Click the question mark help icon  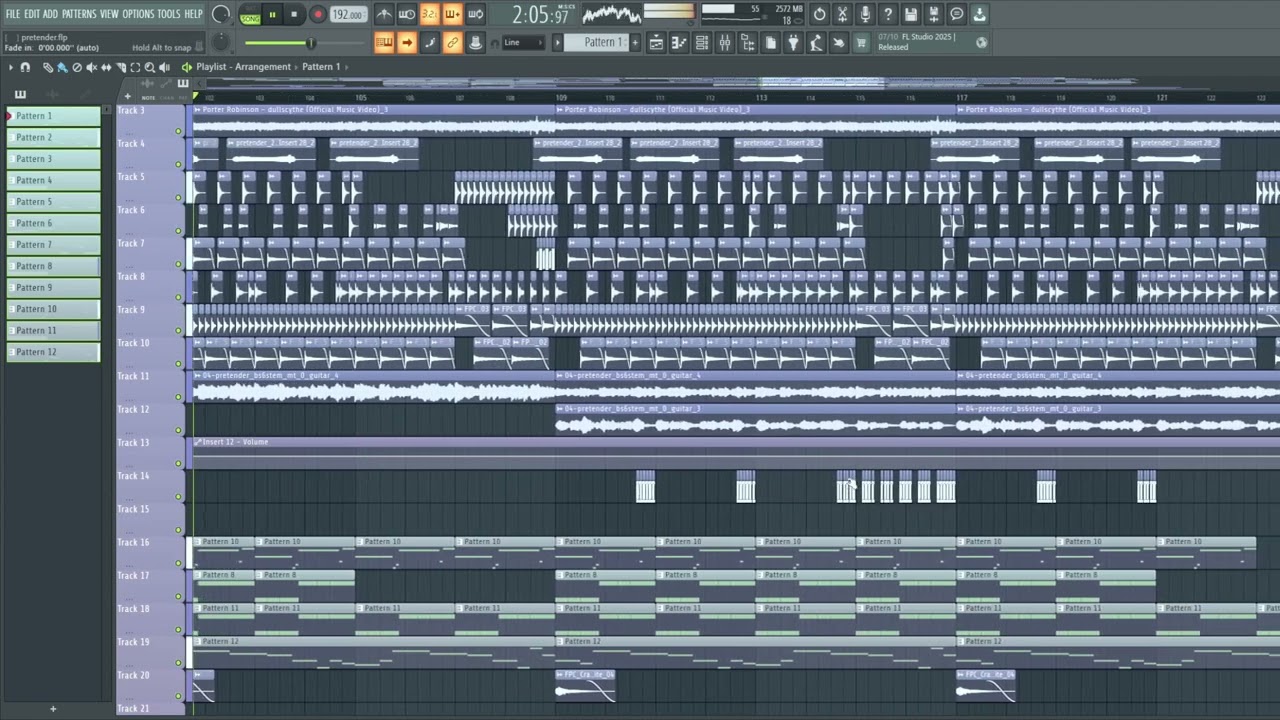pyautogui.click(x=888, y=14)
